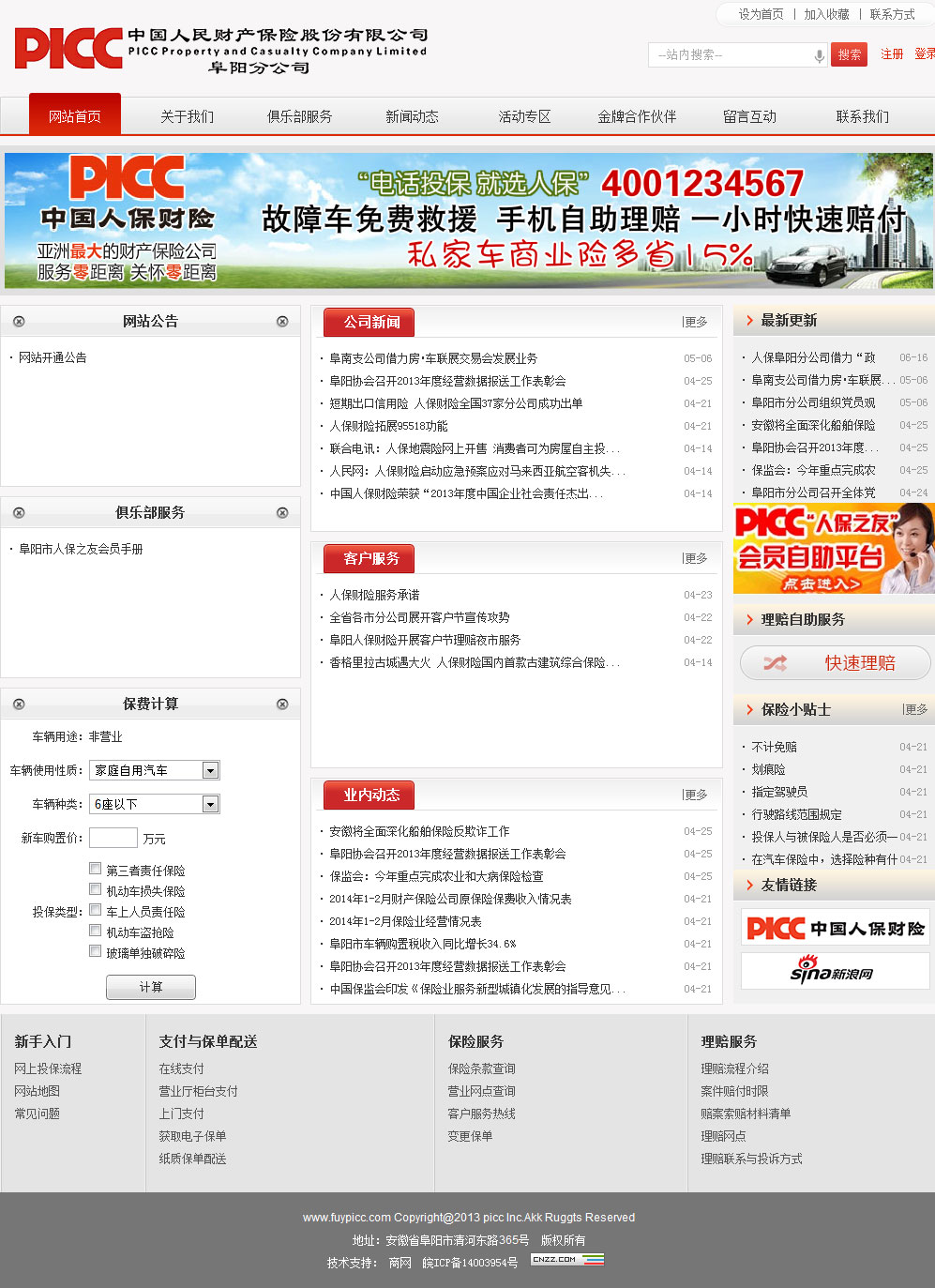Click the CNZZ.COM statistics badge in footer

(x=566, y=1260)
